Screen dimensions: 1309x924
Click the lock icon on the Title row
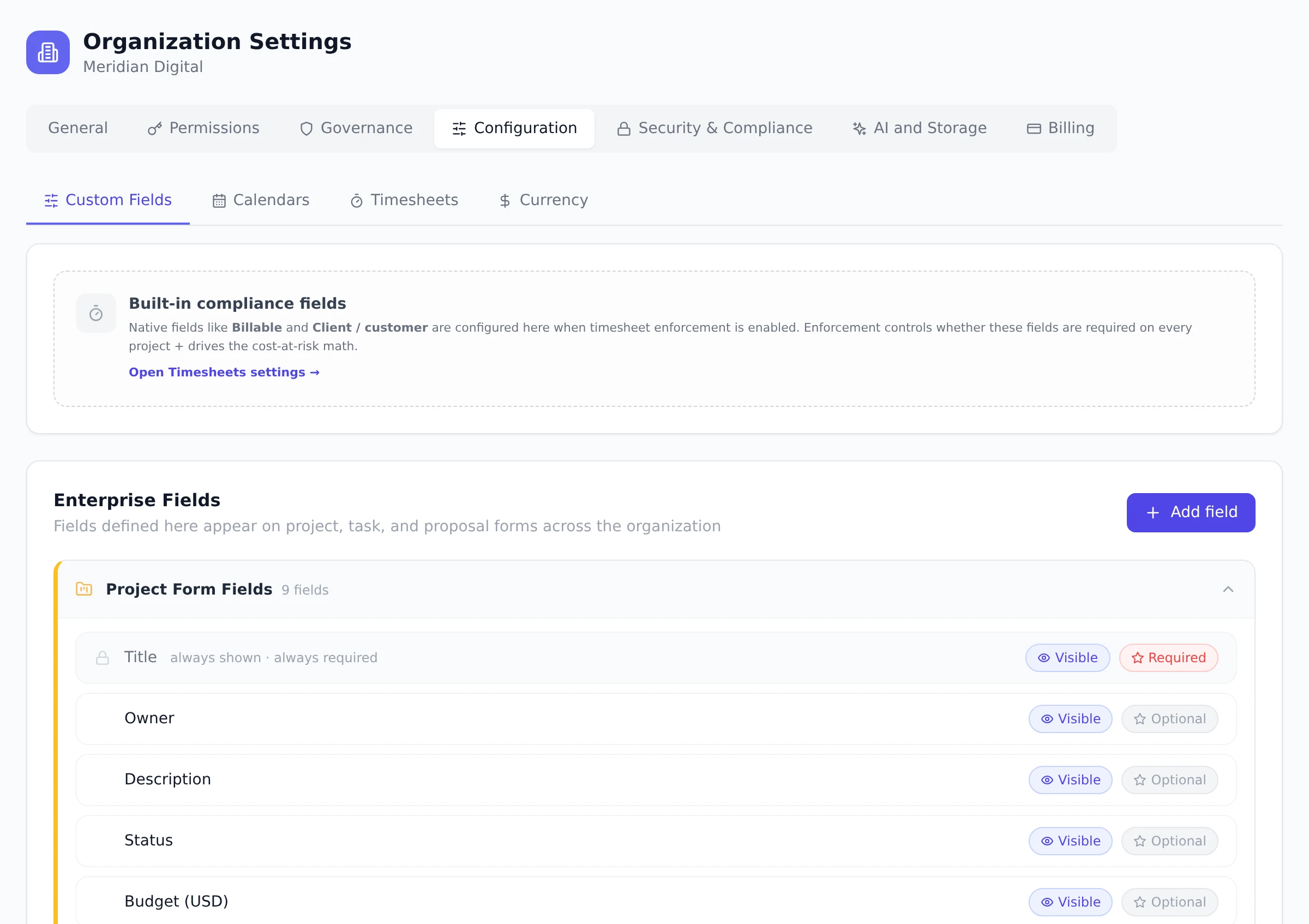click(x=103, y=658)
